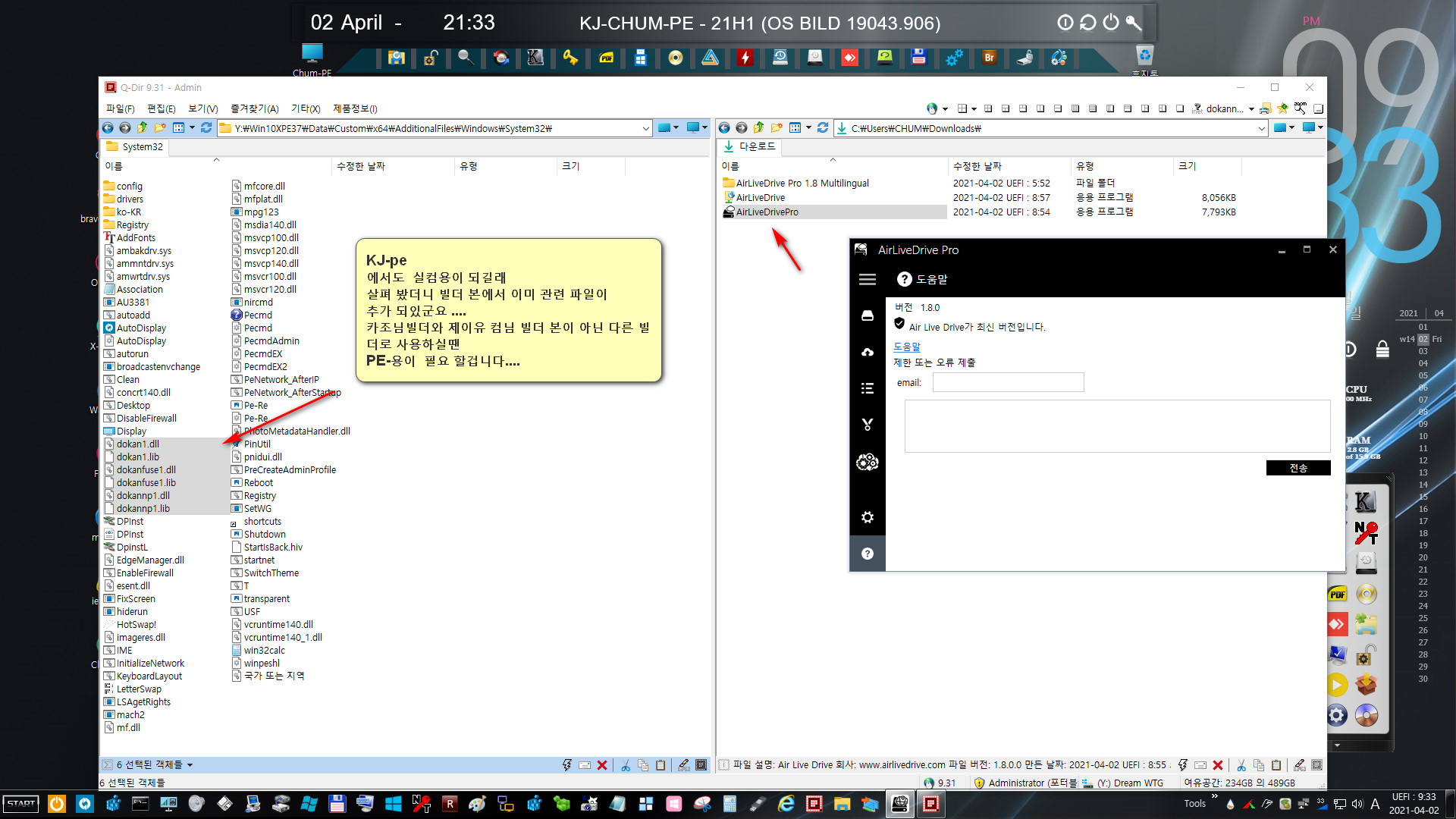
Task: Cut using right pane scissors icon
Action: coord(1241,765)
